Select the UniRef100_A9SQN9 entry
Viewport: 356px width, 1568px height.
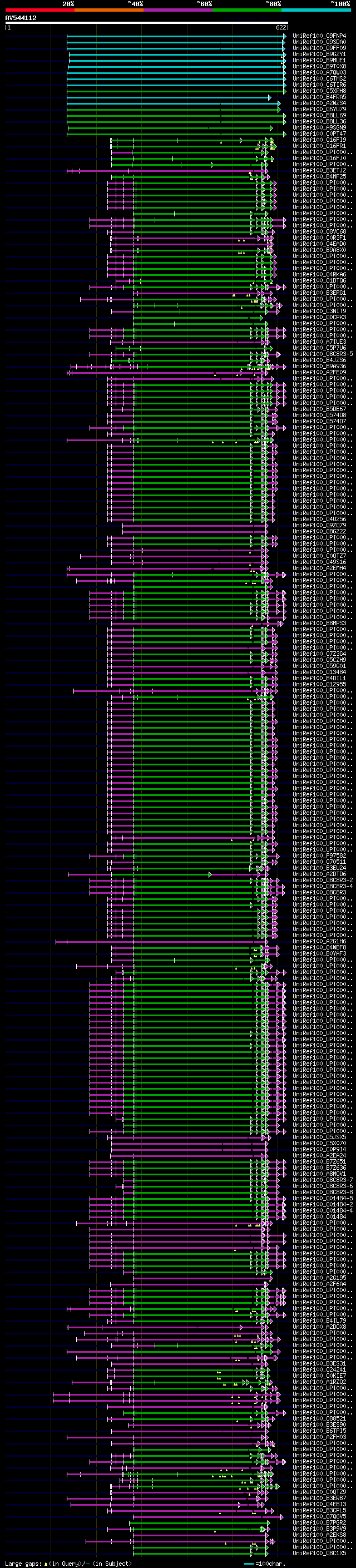tap(319, 128)
